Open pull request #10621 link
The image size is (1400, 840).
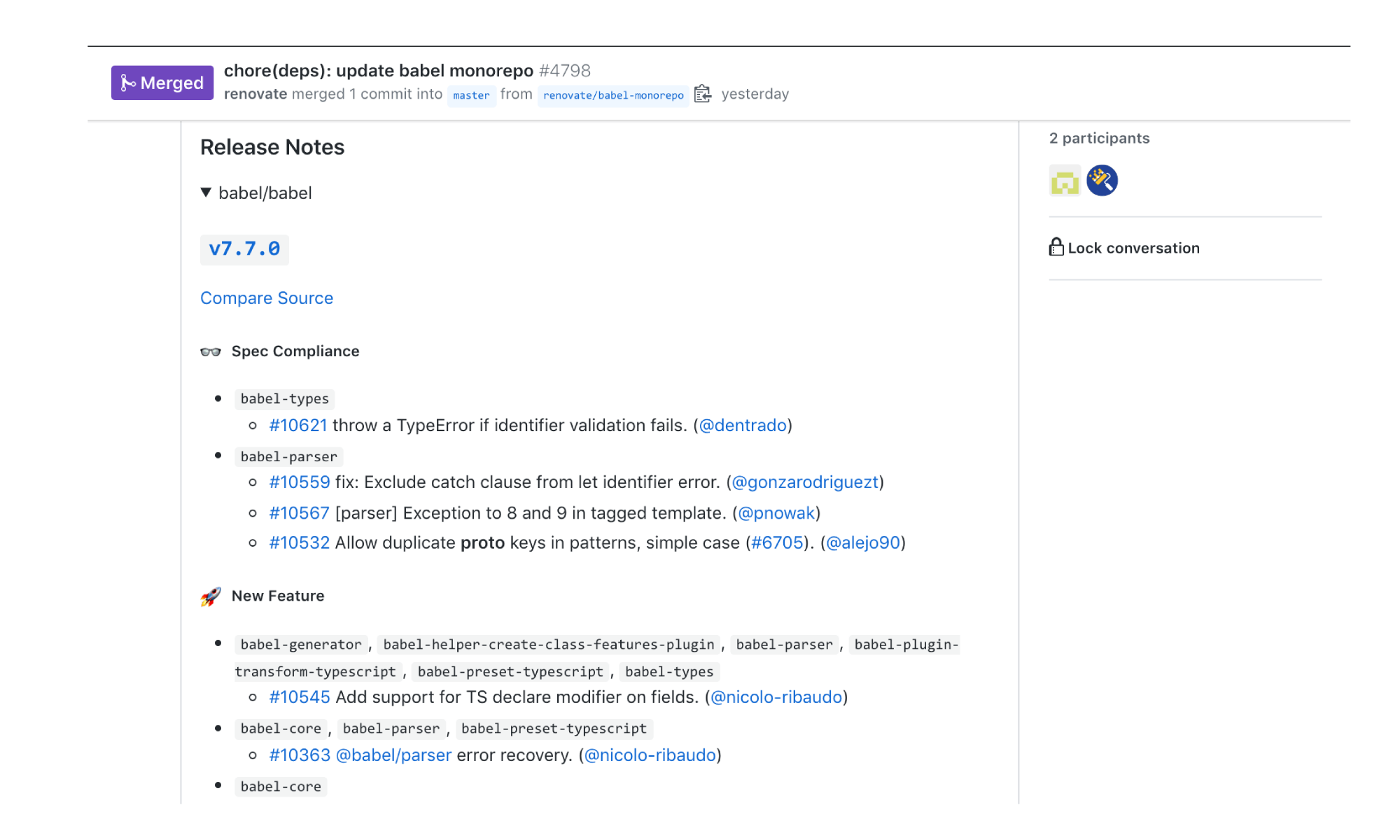pyautogui.click(x=298, y=426)
